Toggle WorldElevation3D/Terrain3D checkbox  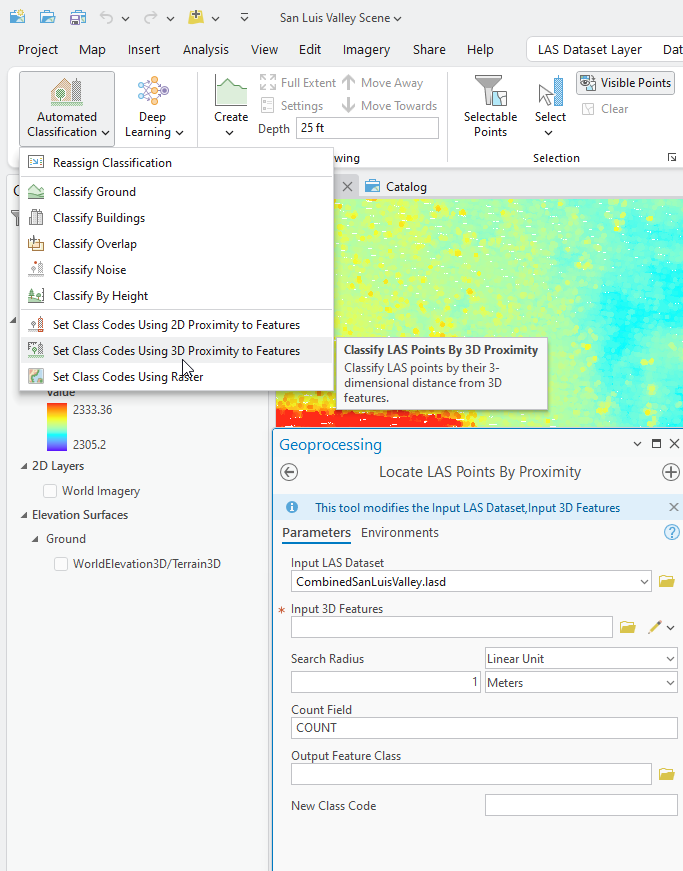pos(61,564)
